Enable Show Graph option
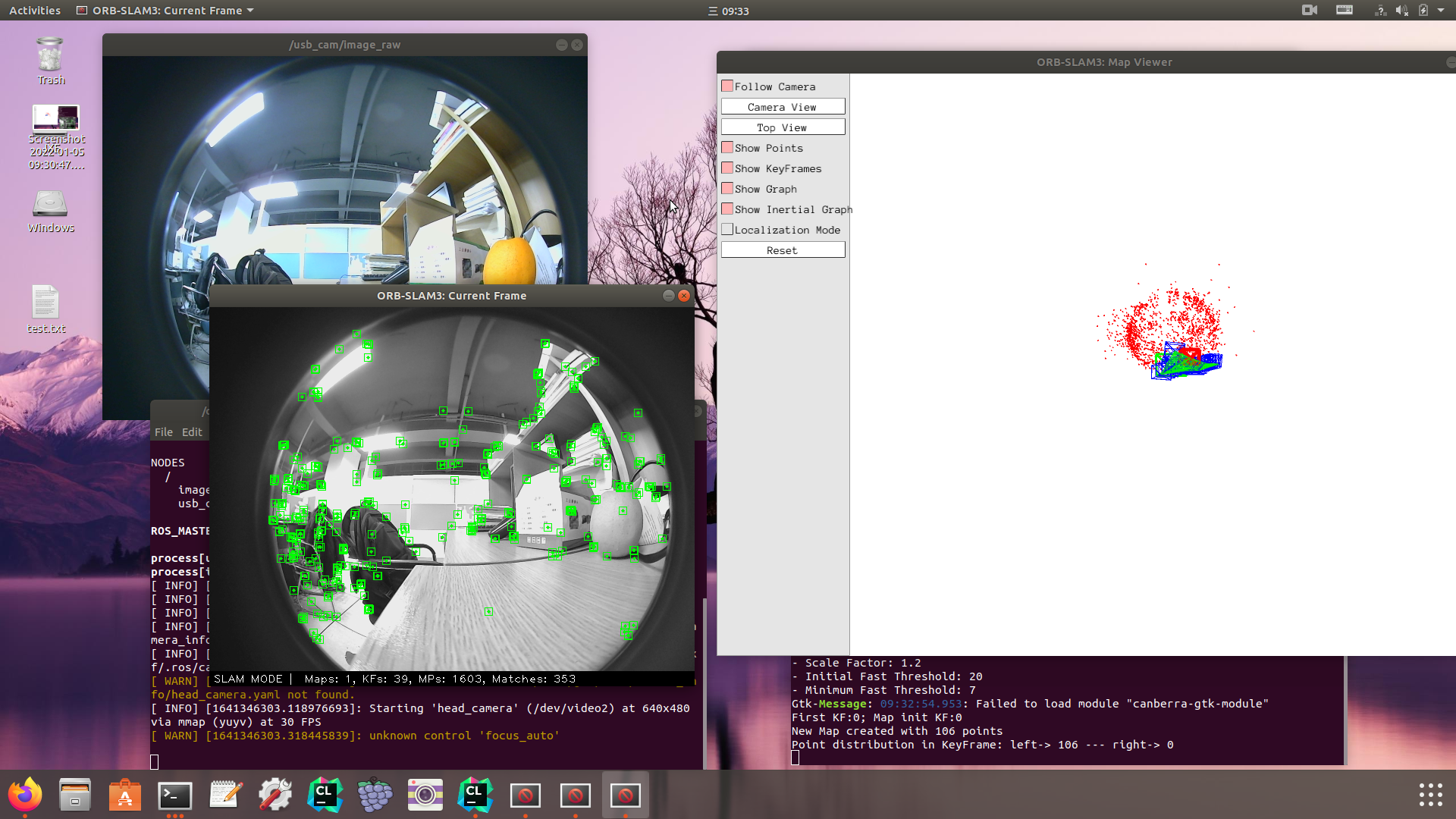This screenshot has width=1456, height=819. 727,188
